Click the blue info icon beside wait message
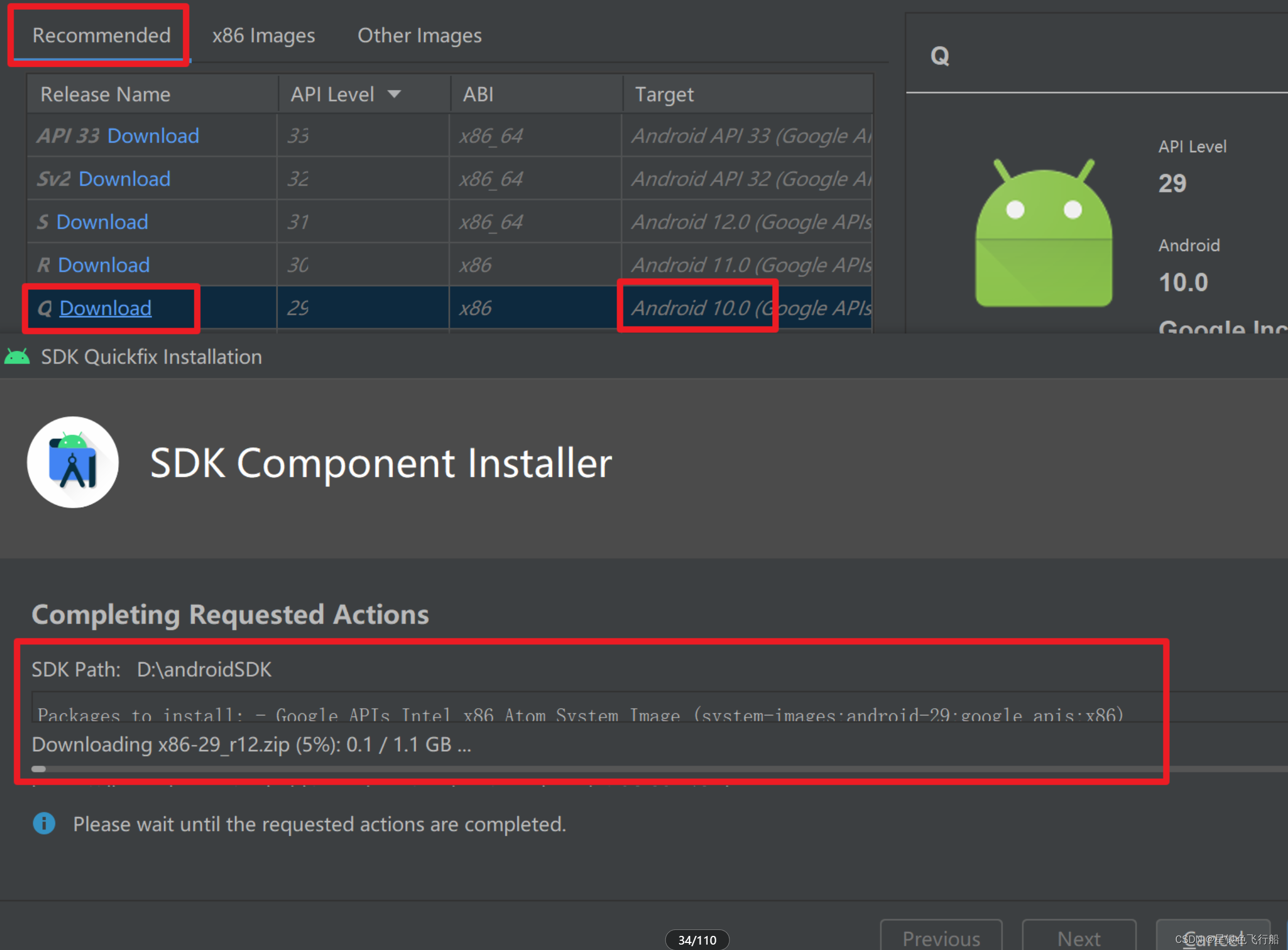 [44, 824]
